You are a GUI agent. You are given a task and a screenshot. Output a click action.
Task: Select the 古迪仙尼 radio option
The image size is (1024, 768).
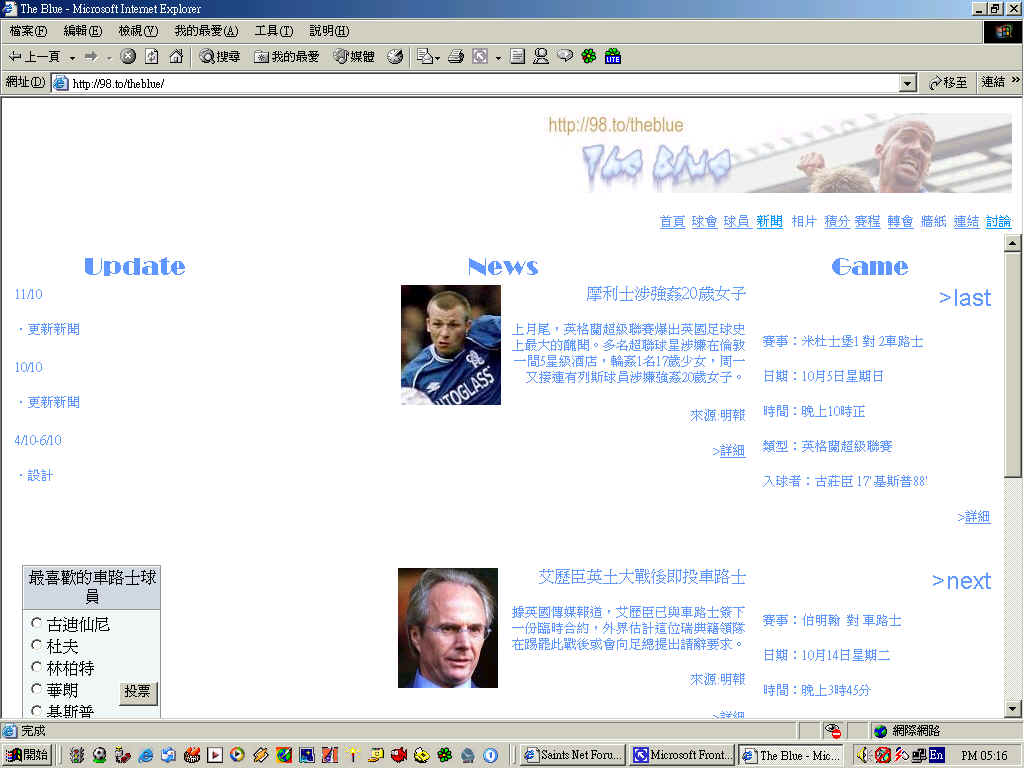point(37,624)
